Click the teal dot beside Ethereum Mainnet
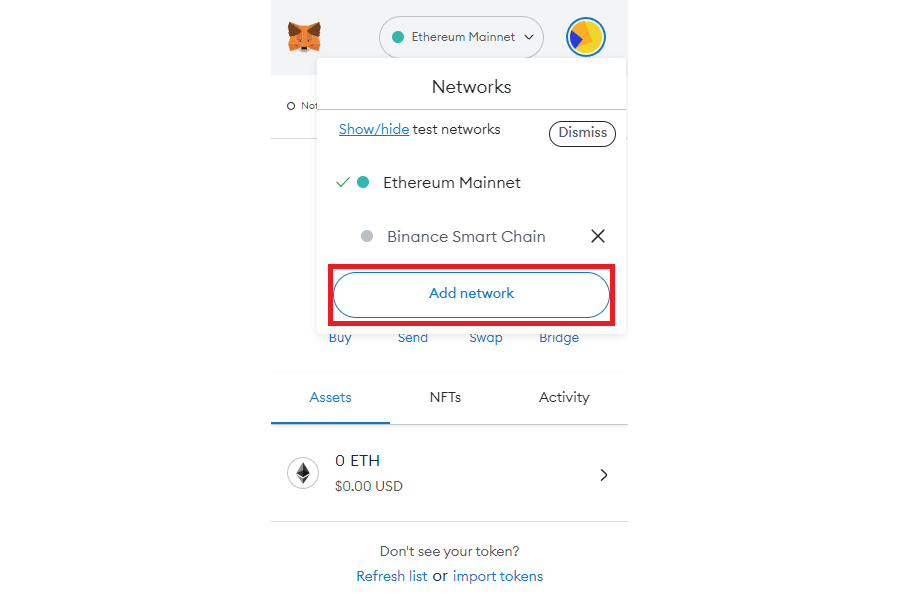Viewport: 900px width, 600px height. tap(363, 183)
